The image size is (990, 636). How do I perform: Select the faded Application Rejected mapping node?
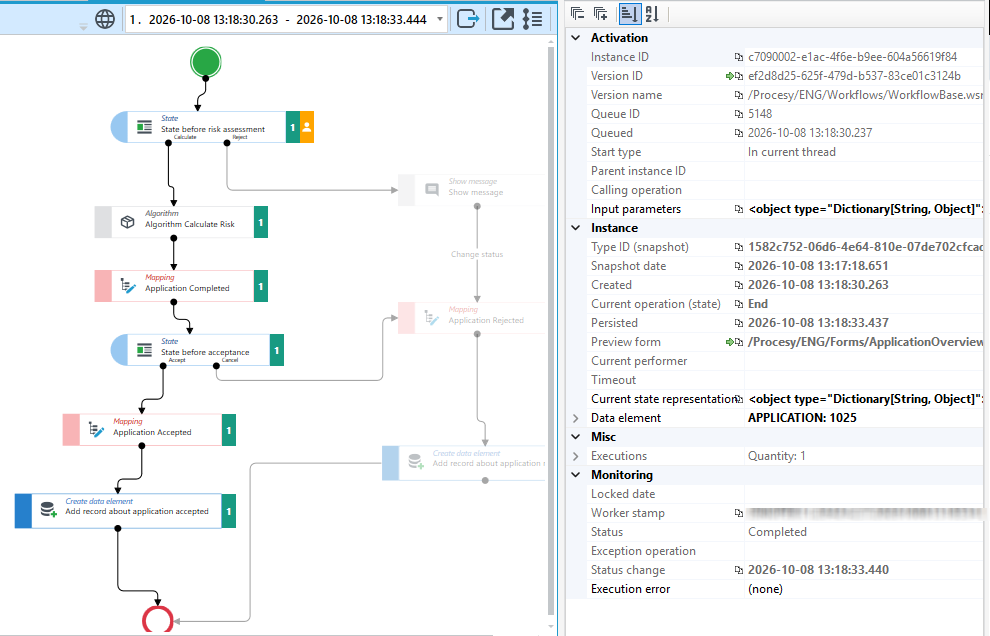point(472,317)
